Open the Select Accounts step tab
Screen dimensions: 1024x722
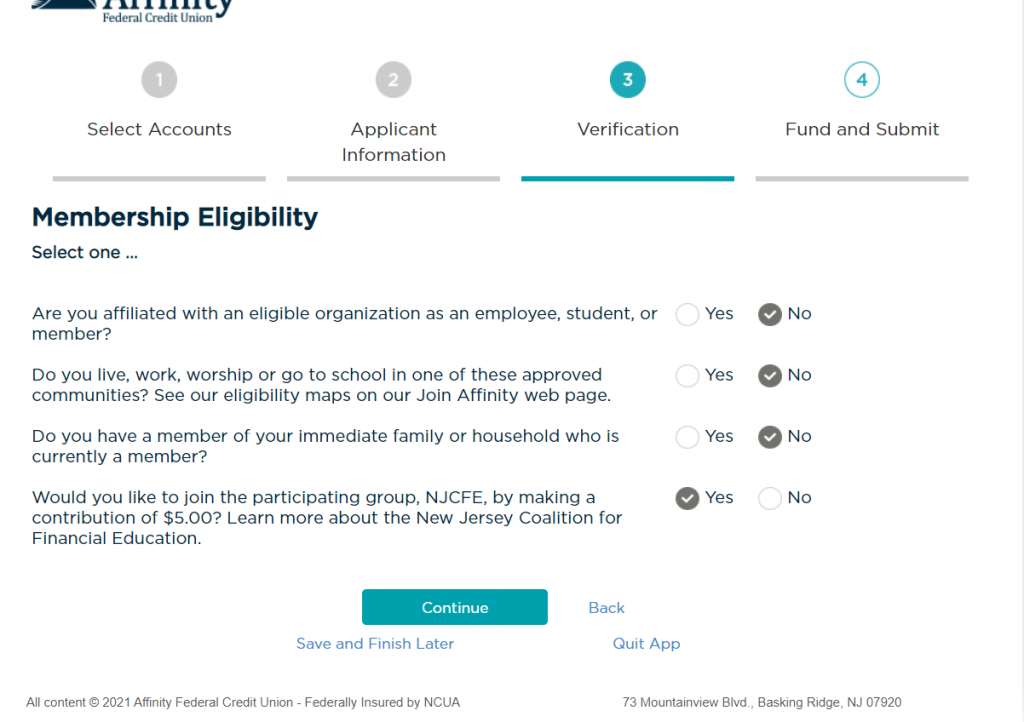(x=159, y=129)
